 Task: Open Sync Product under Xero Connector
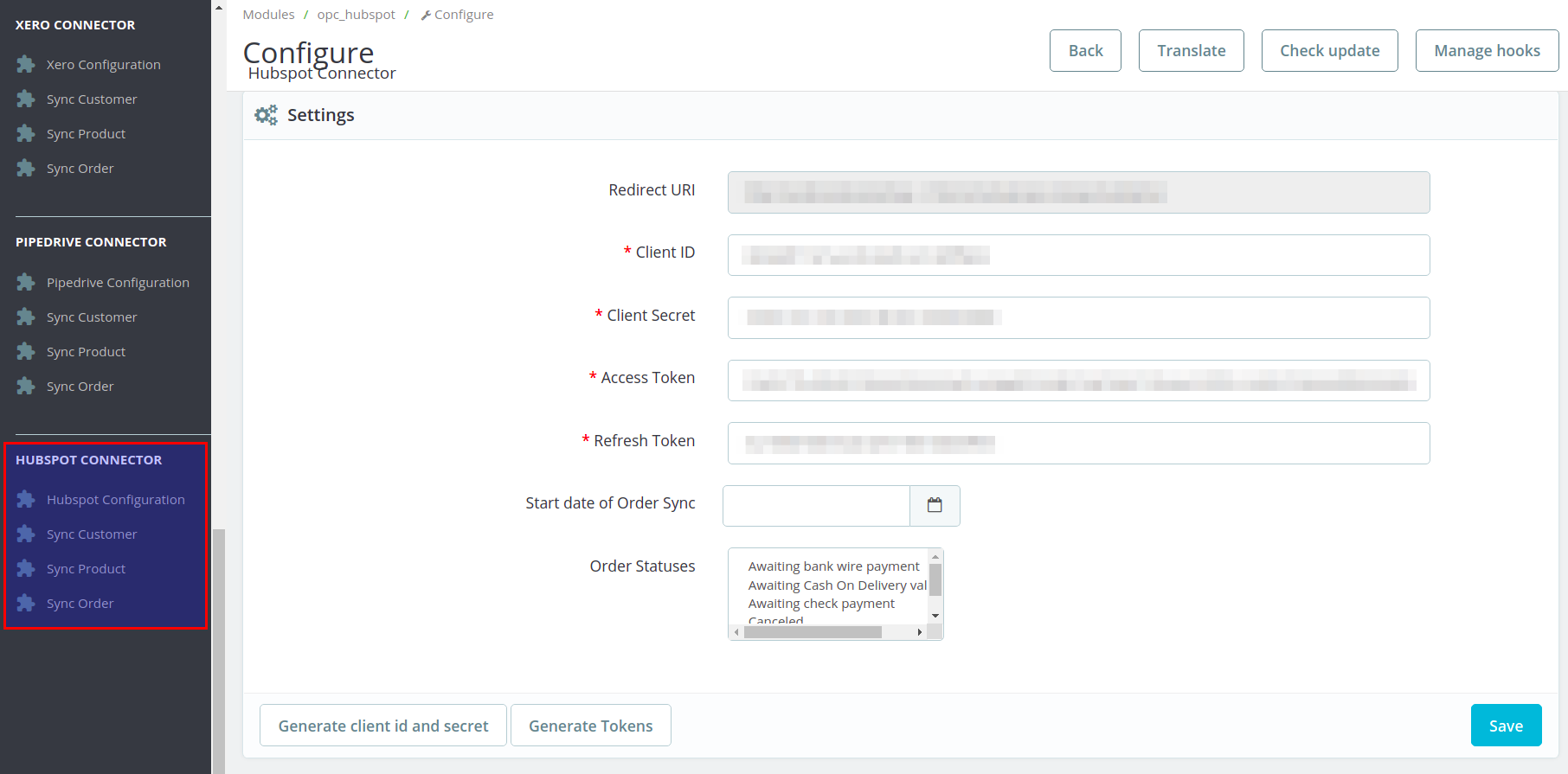pyautogui.click(x=86, y=134)
